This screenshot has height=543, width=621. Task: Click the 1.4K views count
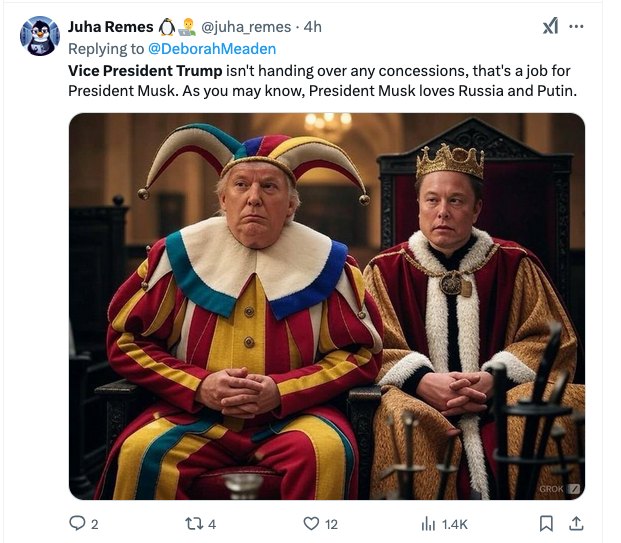coord(453,523)
